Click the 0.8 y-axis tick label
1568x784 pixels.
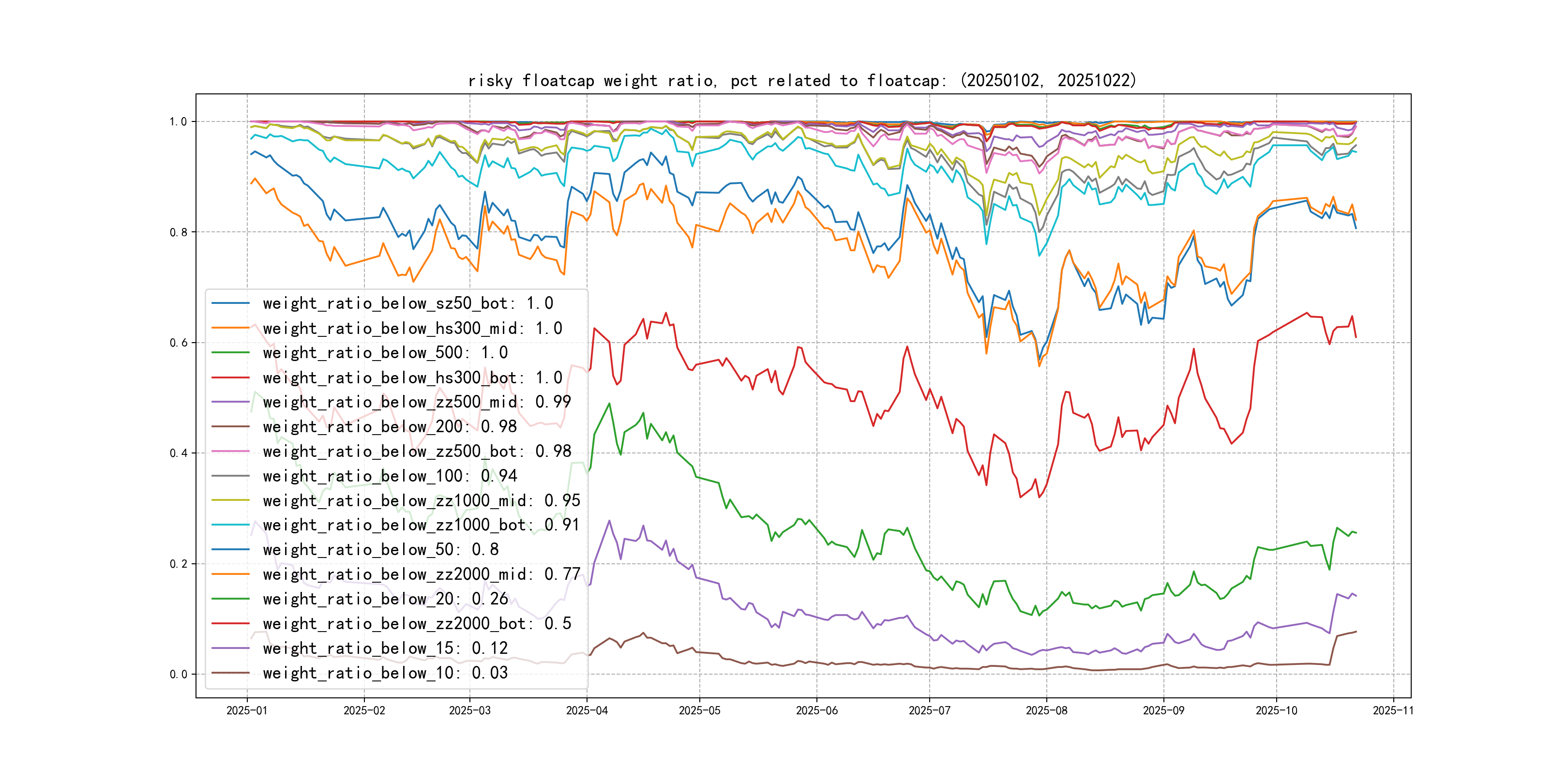[x=179, y=232]
